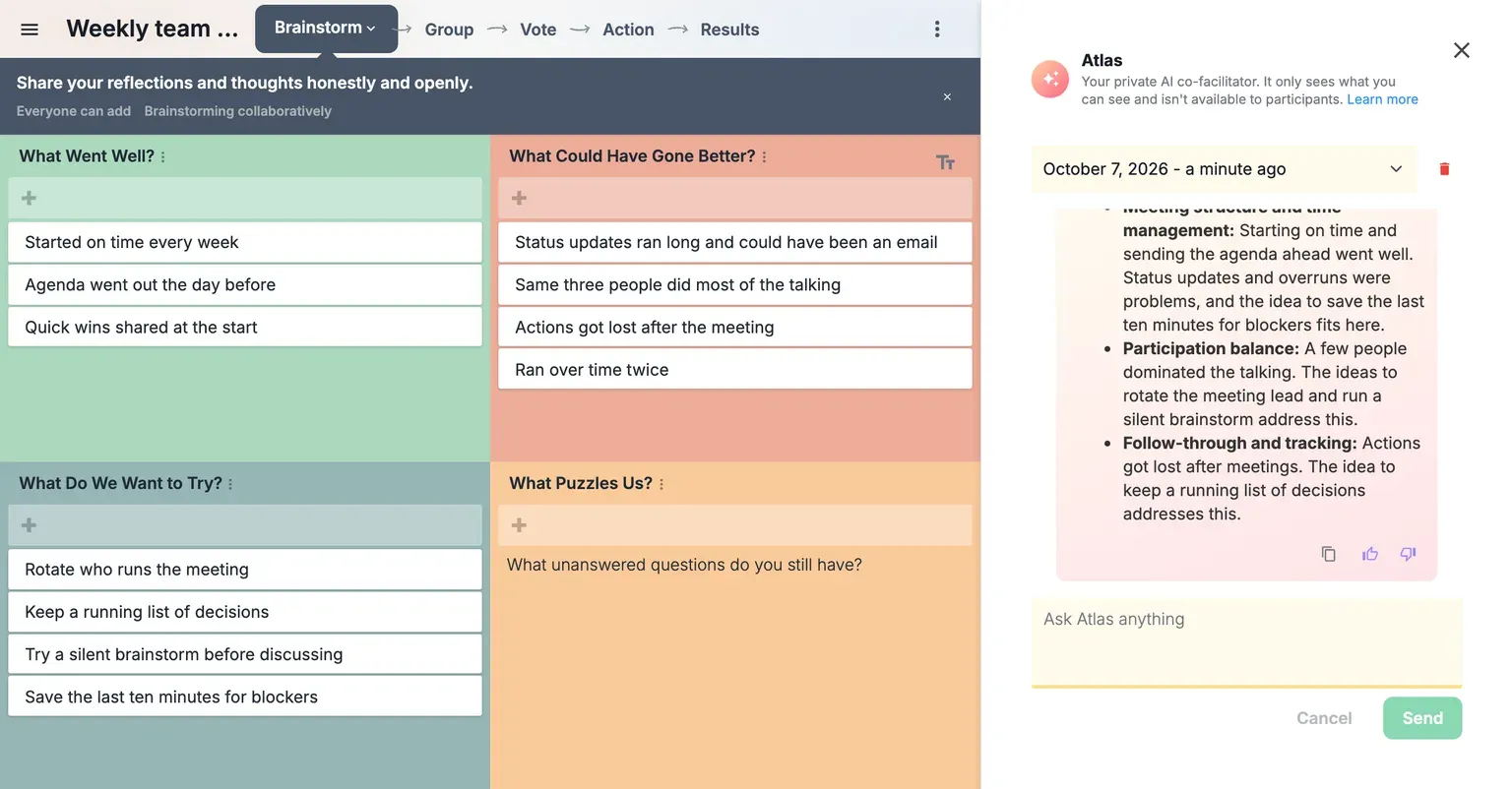Image resolution: width=1512 pixels, height=789 pixels.
Task: Delete the Atlas conversation with trash icon
Action: click(x=1444, y=169)
